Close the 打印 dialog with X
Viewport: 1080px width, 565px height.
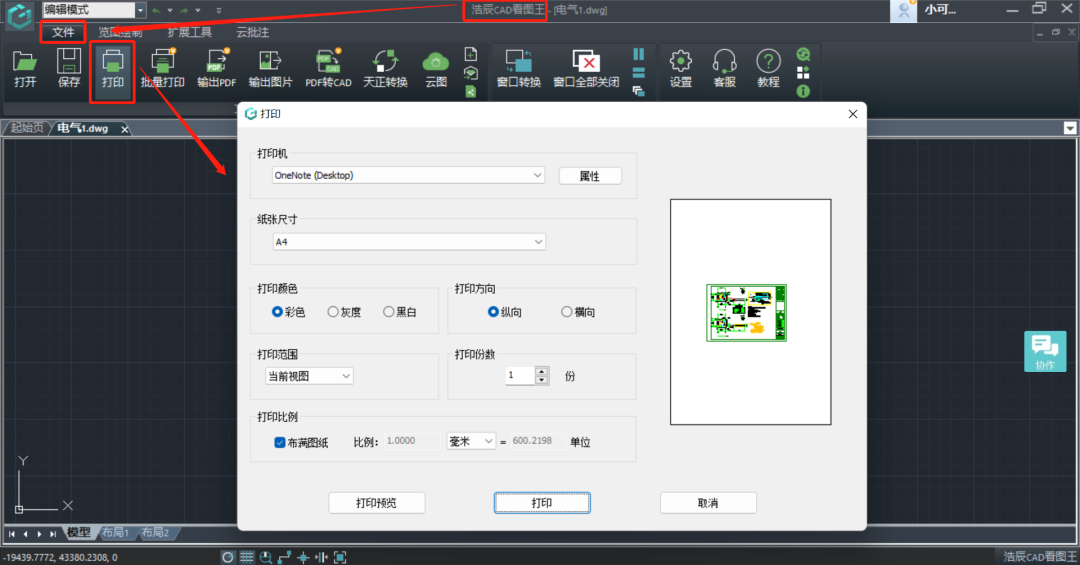tap(853, 114)
